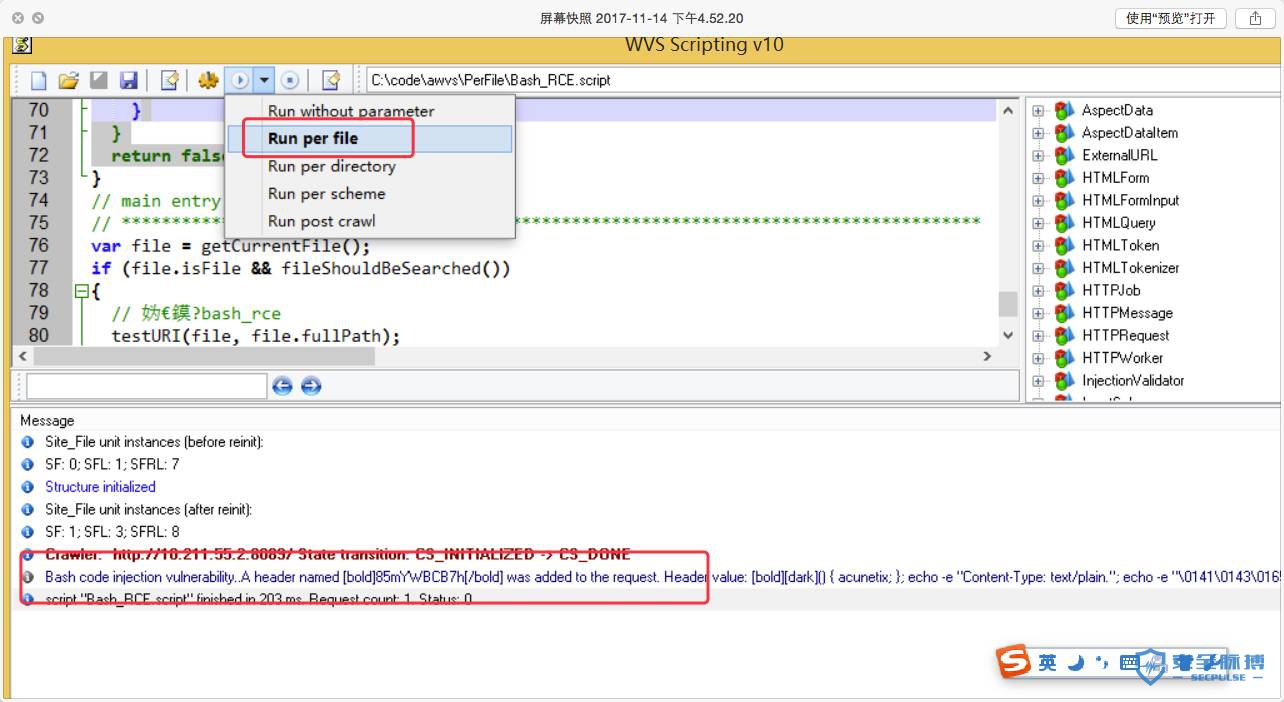This screenshot has width=1284, height=702.
Task: Expand the HTMLQuery node
Action: 1038,223
